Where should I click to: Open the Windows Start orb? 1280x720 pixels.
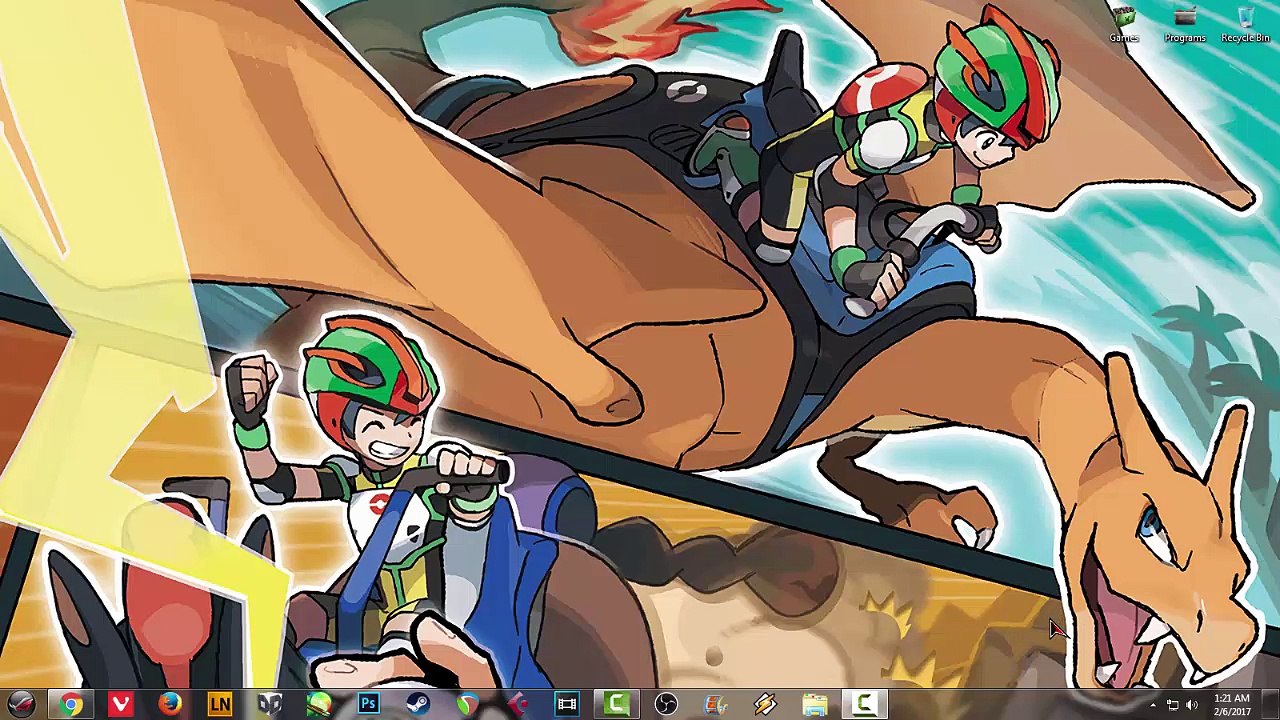[20, 705]
